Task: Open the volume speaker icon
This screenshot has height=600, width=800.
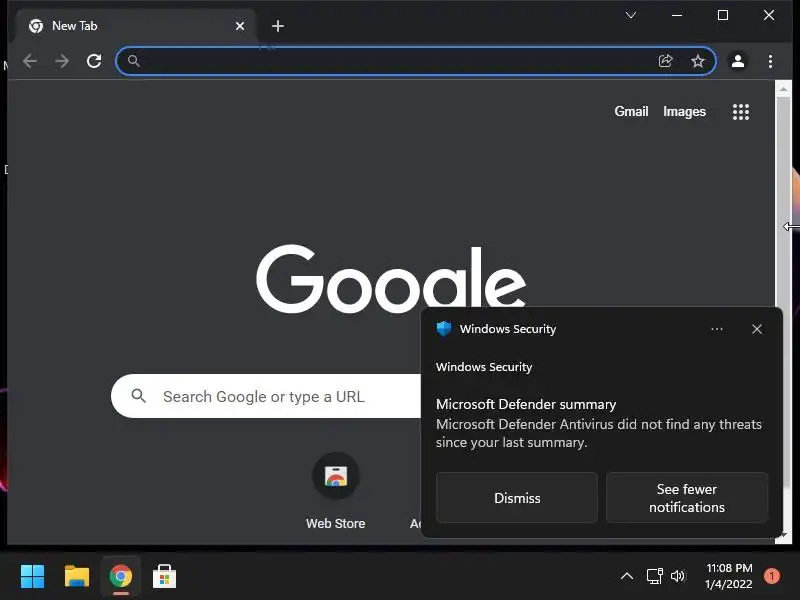Action: click(x=678, y=576)
